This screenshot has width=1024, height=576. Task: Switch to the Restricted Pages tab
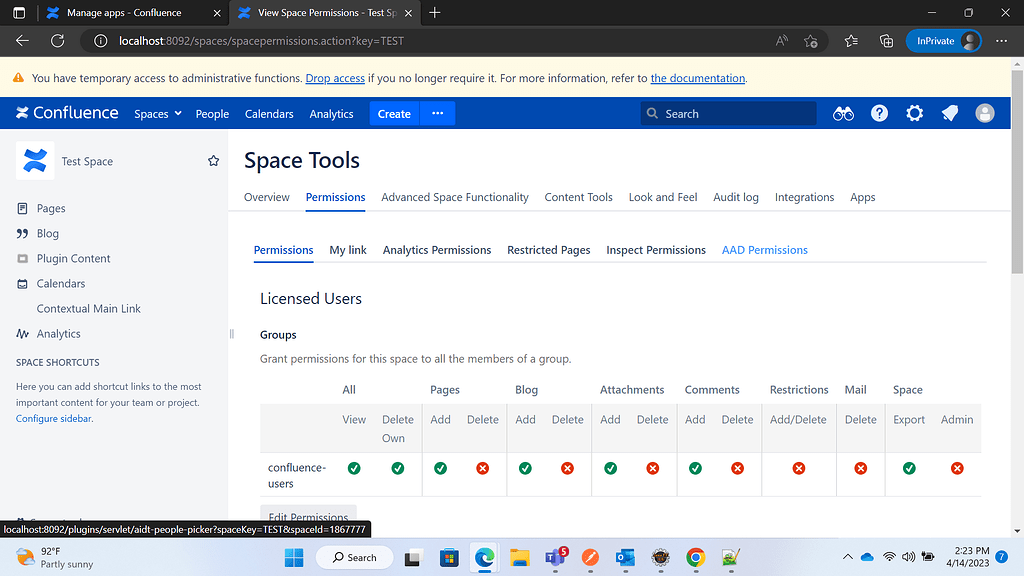[548, 249]
